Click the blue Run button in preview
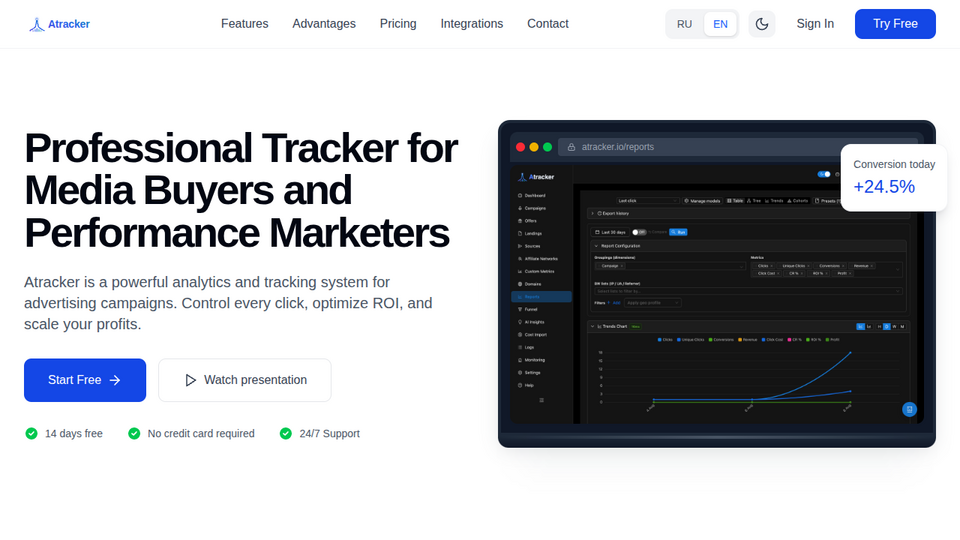The height and width of the screenshot is (540, 960). [678, 232]
